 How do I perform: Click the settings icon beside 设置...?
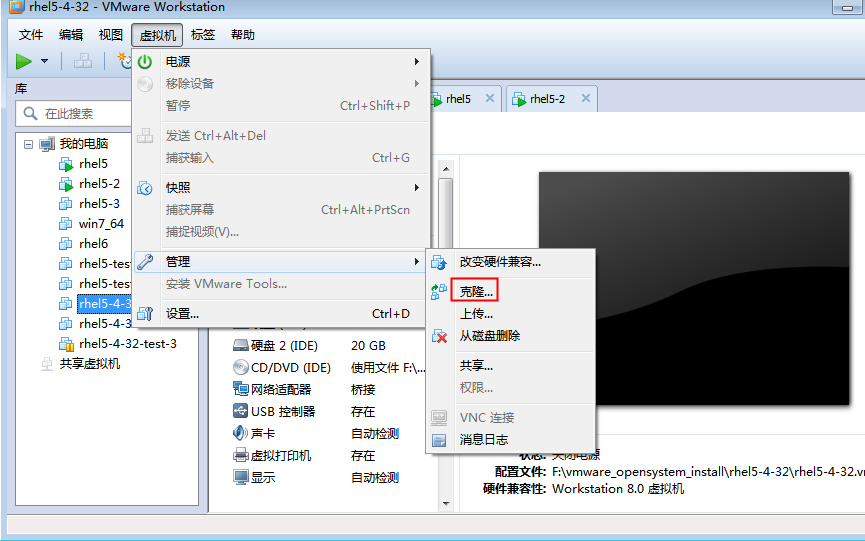pyautogui.click(x=145, y=314)
